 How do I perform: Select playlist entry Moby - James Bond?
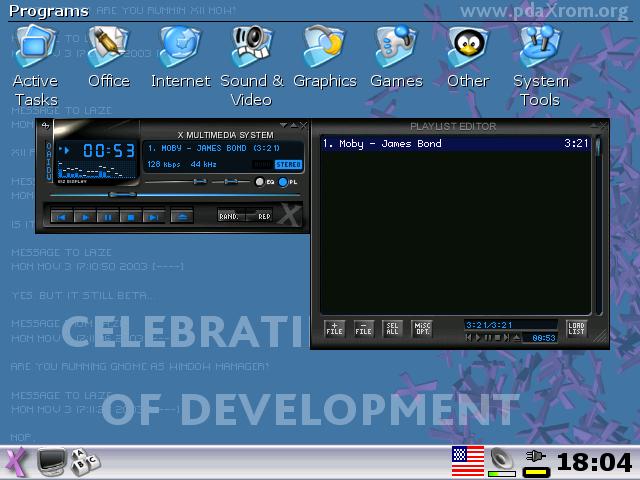coord(456,144)
